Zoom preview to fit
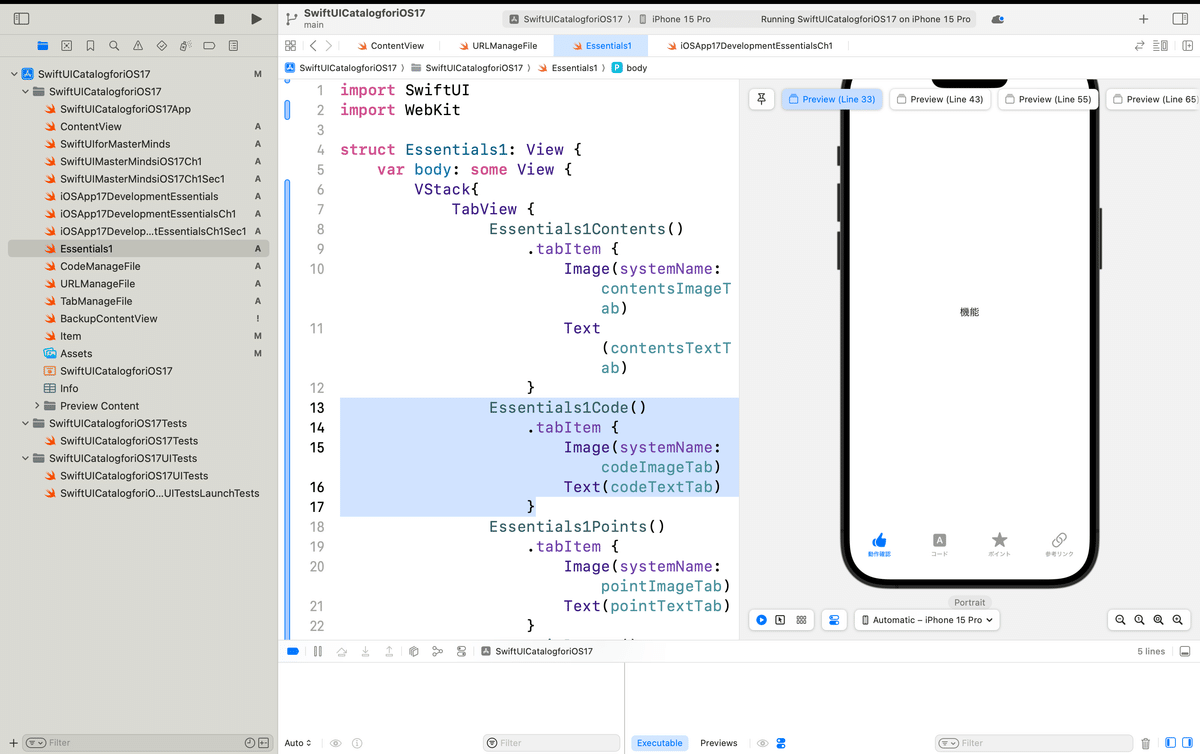 (1159, 620)
